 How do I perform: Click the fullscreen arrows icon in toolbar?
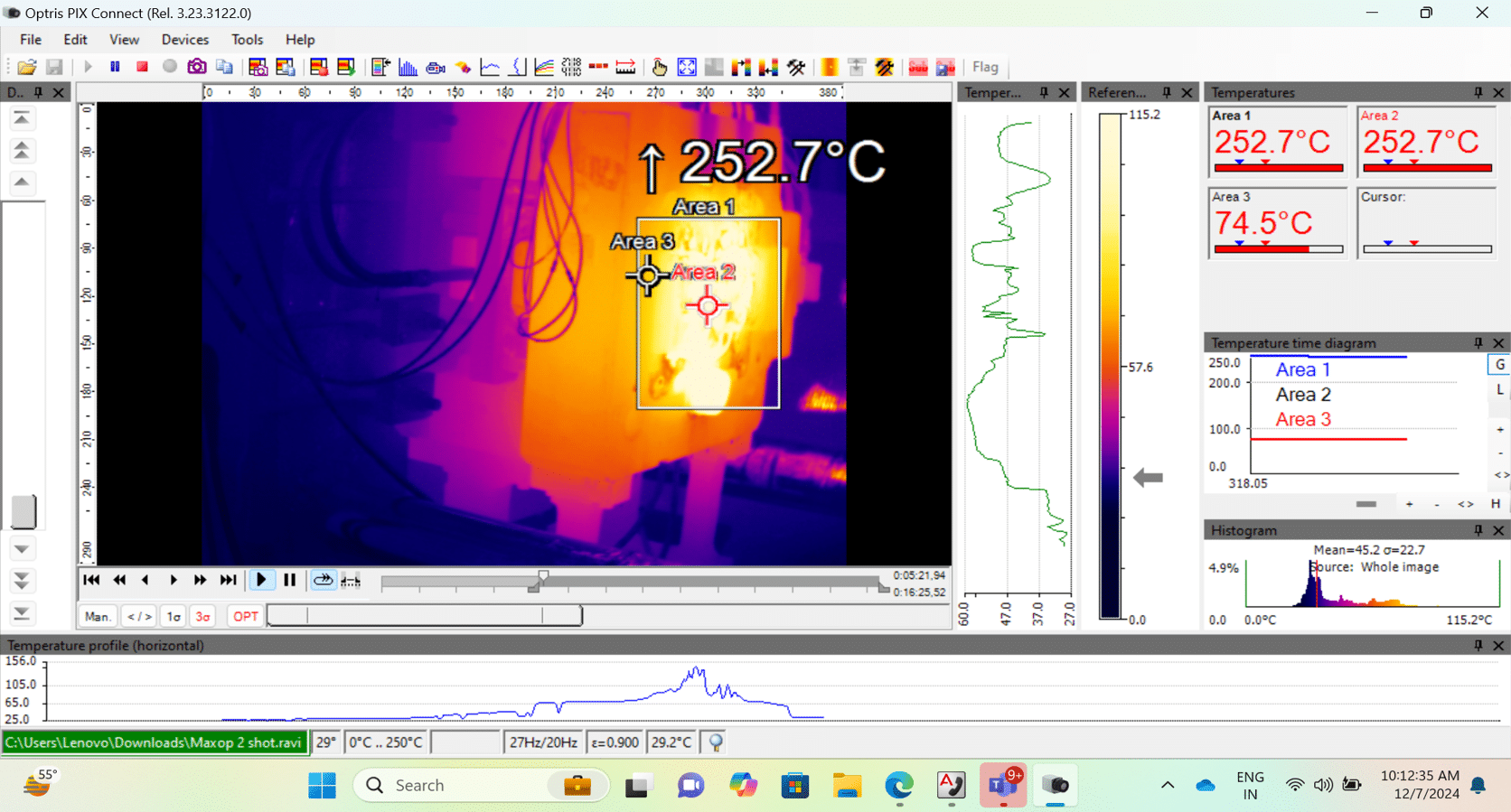click(687, 67)
